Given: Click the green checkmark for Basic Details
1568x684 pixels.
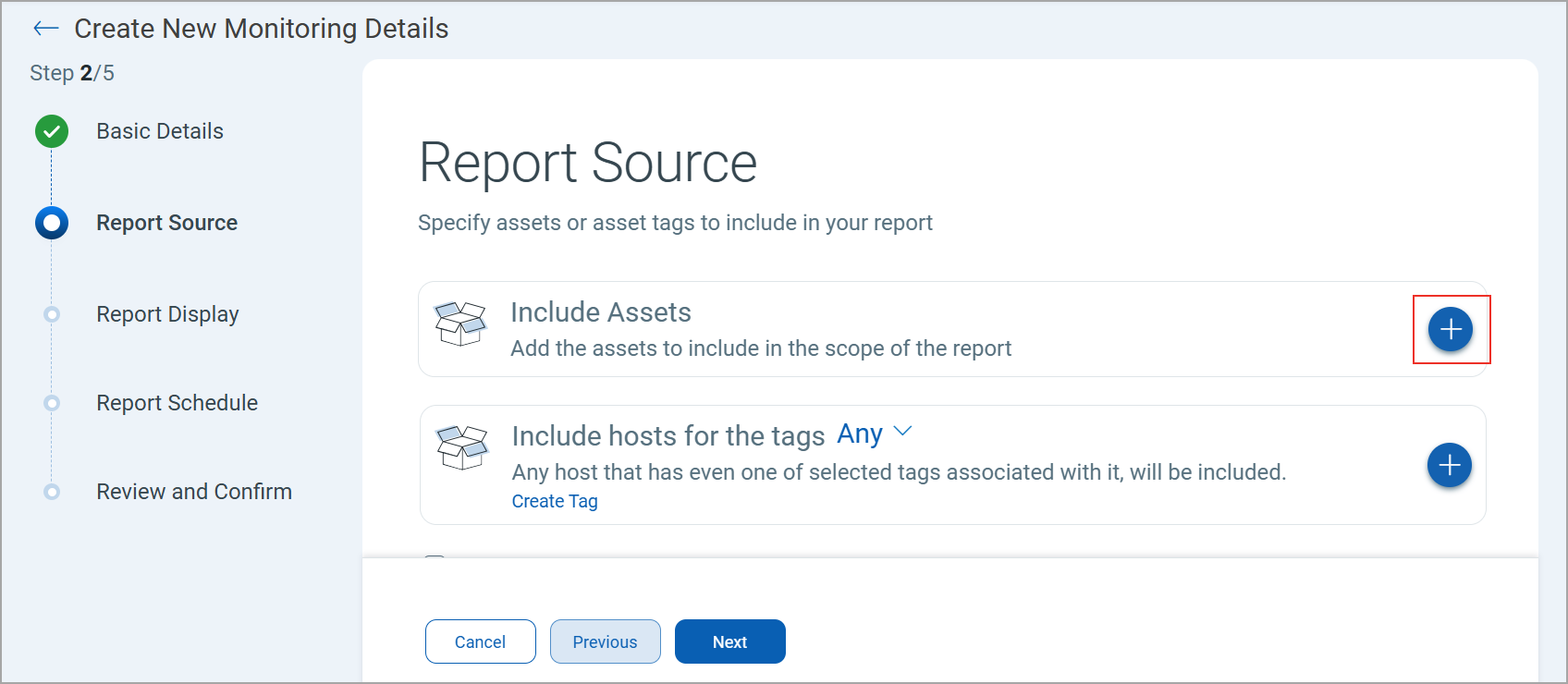Looking at the screenshot, I should click(x=52, y=131).
